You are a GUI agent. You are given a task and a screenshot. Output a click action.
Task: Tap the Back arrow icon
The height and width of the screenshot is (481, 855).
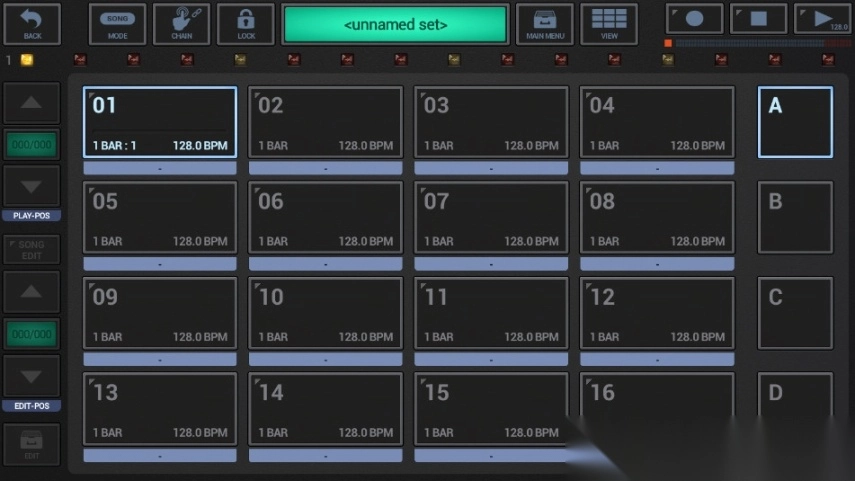pos(32,23)
